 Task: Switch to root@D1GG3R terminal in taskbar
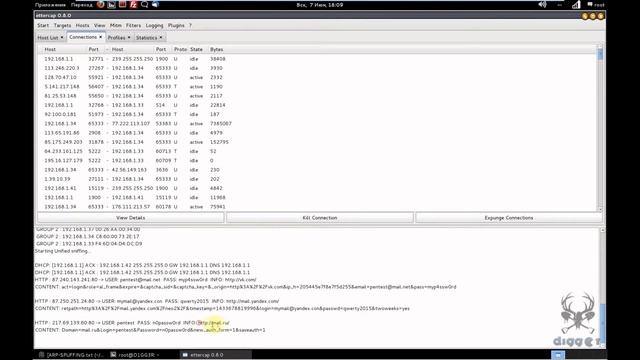[135, 355]
